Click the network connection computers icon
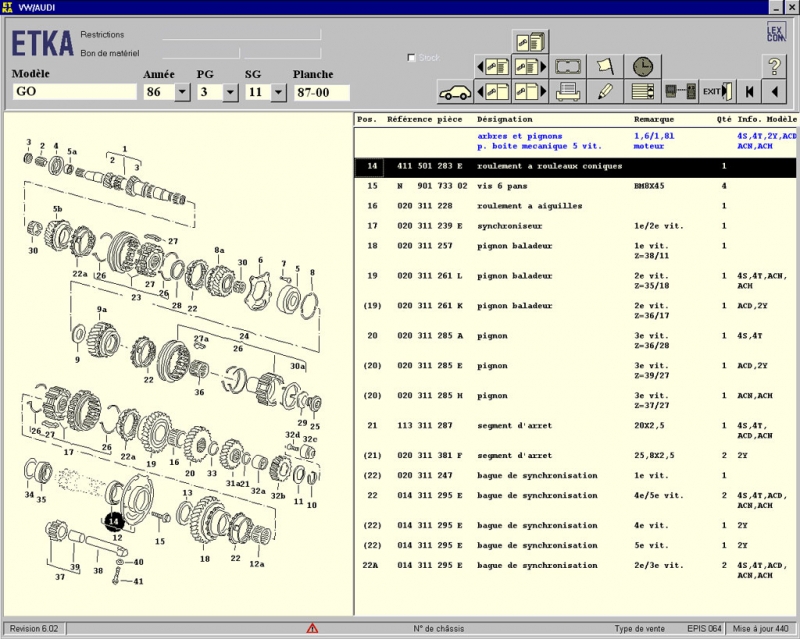Viewport: 800px width, 639px height. [679, 92]
